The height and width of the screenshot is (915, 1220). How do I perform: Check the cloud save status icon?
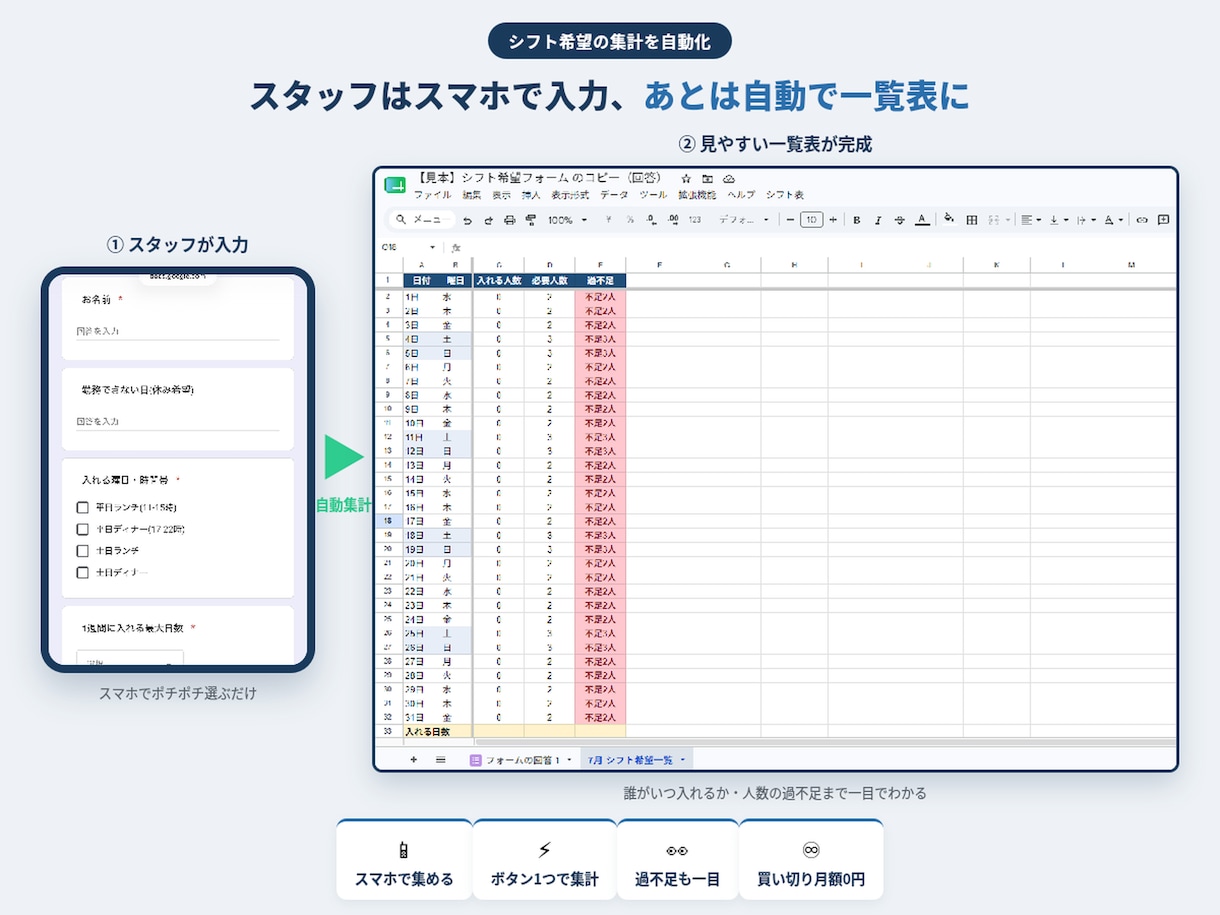click(729, 179)
